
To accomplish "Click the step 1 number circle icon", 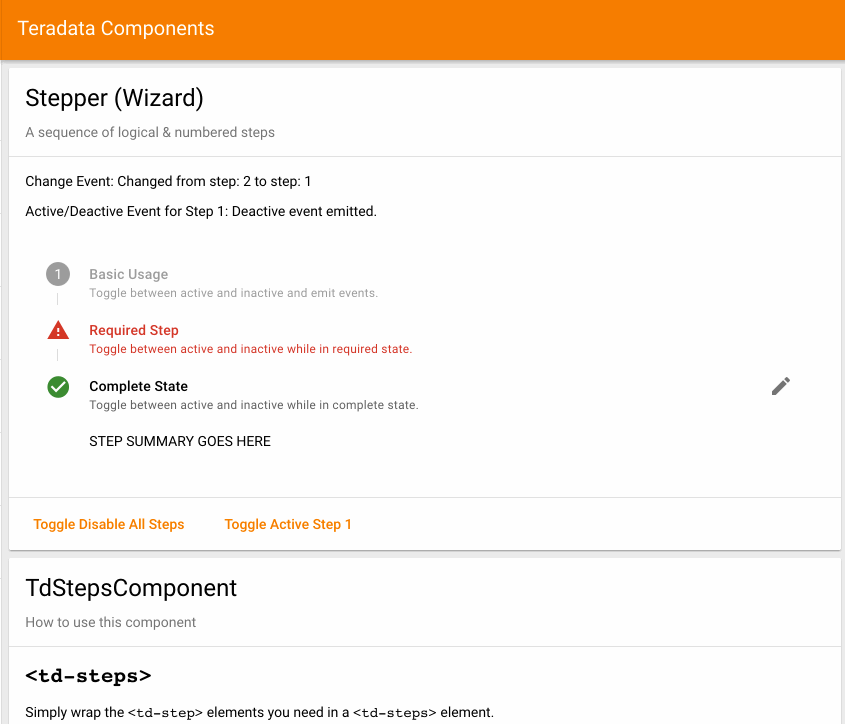I will click(x=58, y=274).
